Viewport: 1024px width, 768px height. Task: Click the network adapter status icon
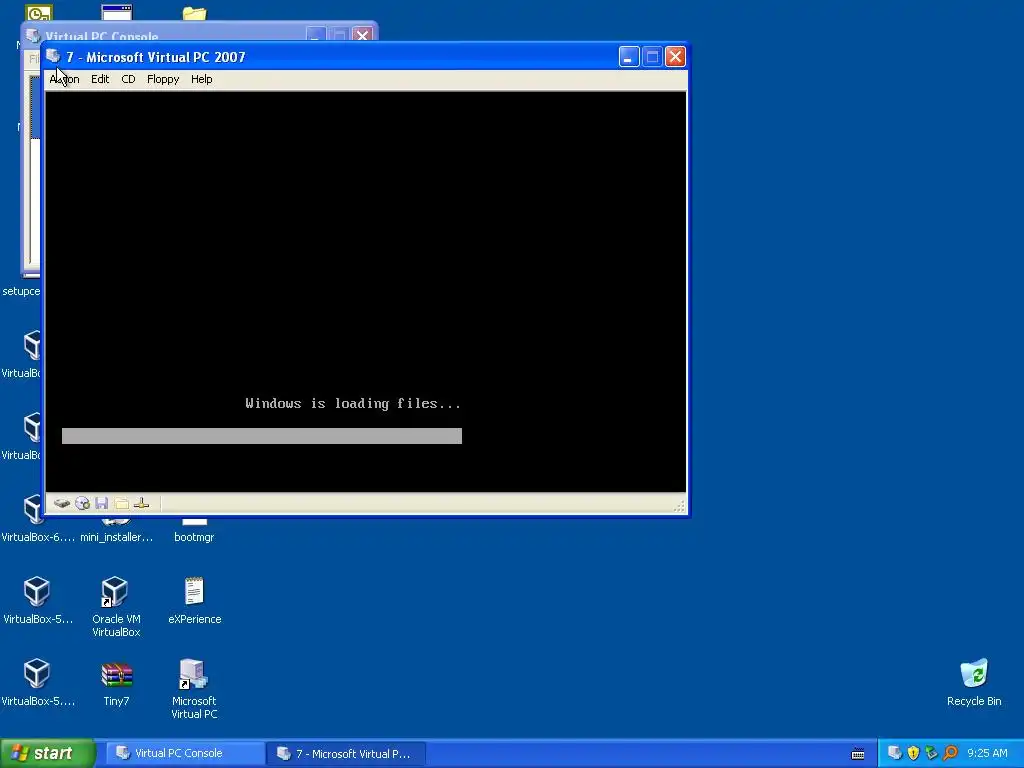(x=141, y=504)
